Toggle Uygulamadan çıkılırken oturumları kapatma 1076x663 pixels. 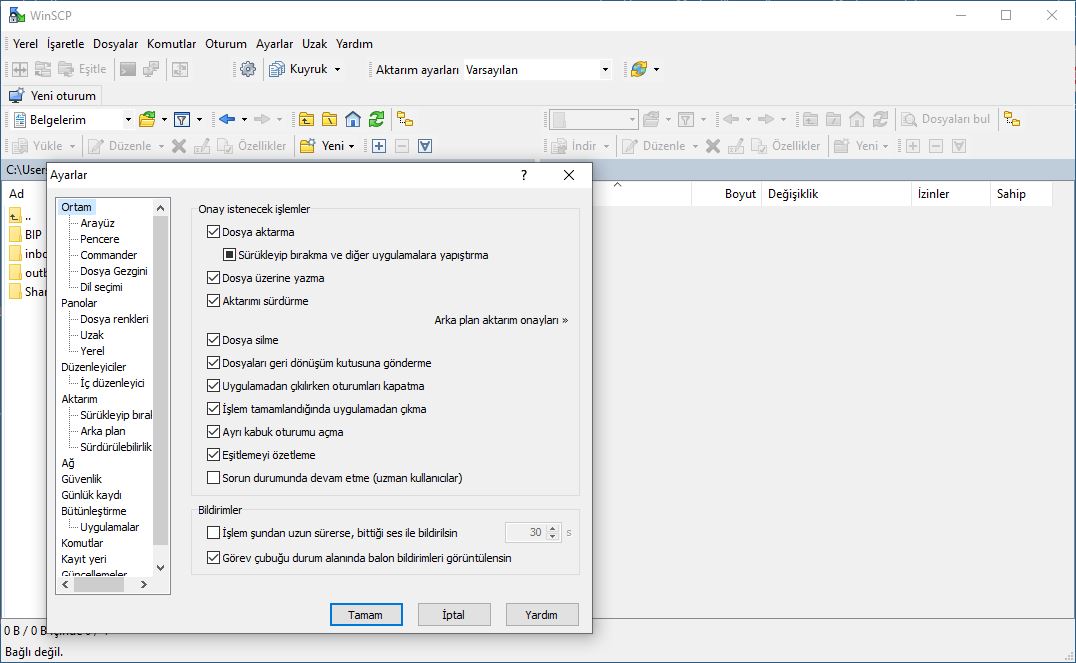click(x=213, y=386)
